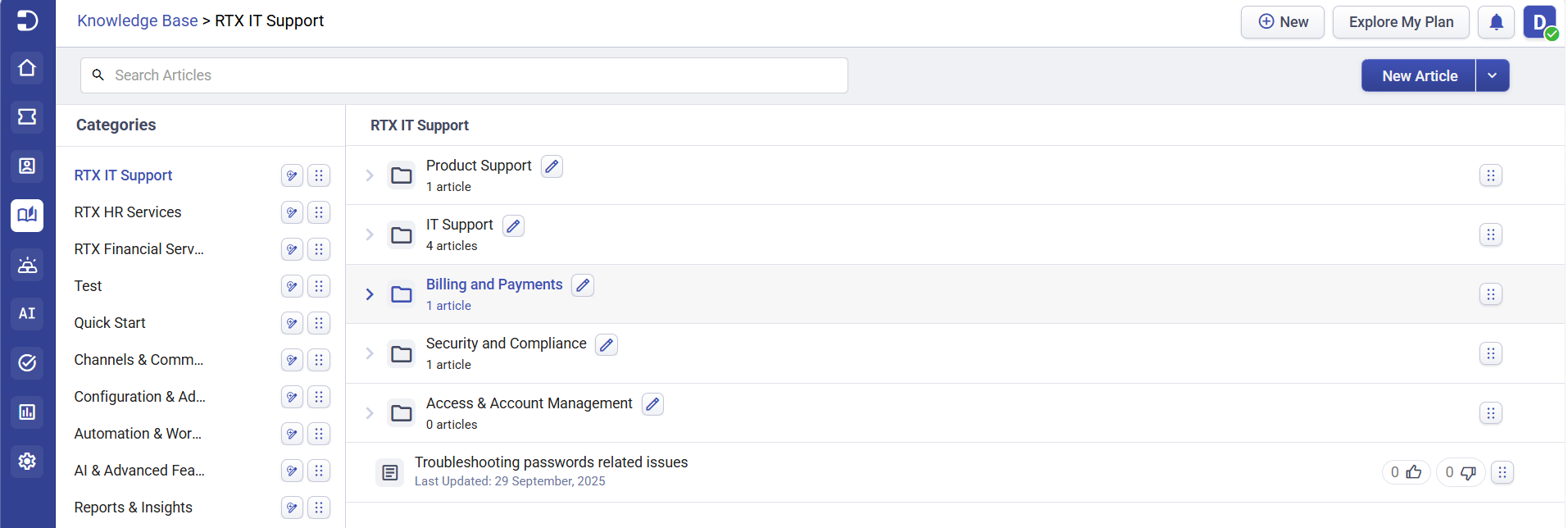Edit the IT Support folder name

point(514,225)
